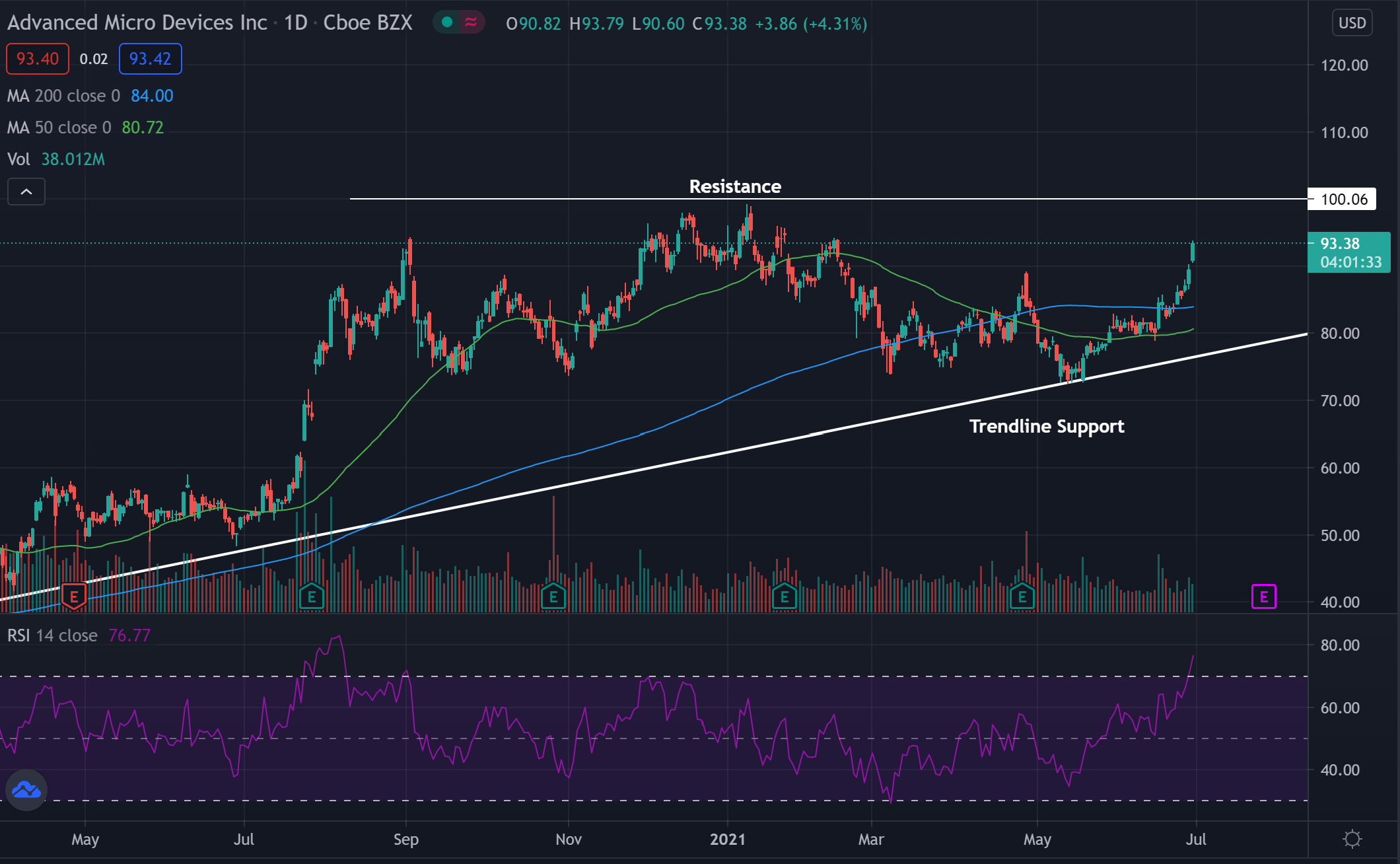Click the MA 50 value 80.72

(143, 127)
